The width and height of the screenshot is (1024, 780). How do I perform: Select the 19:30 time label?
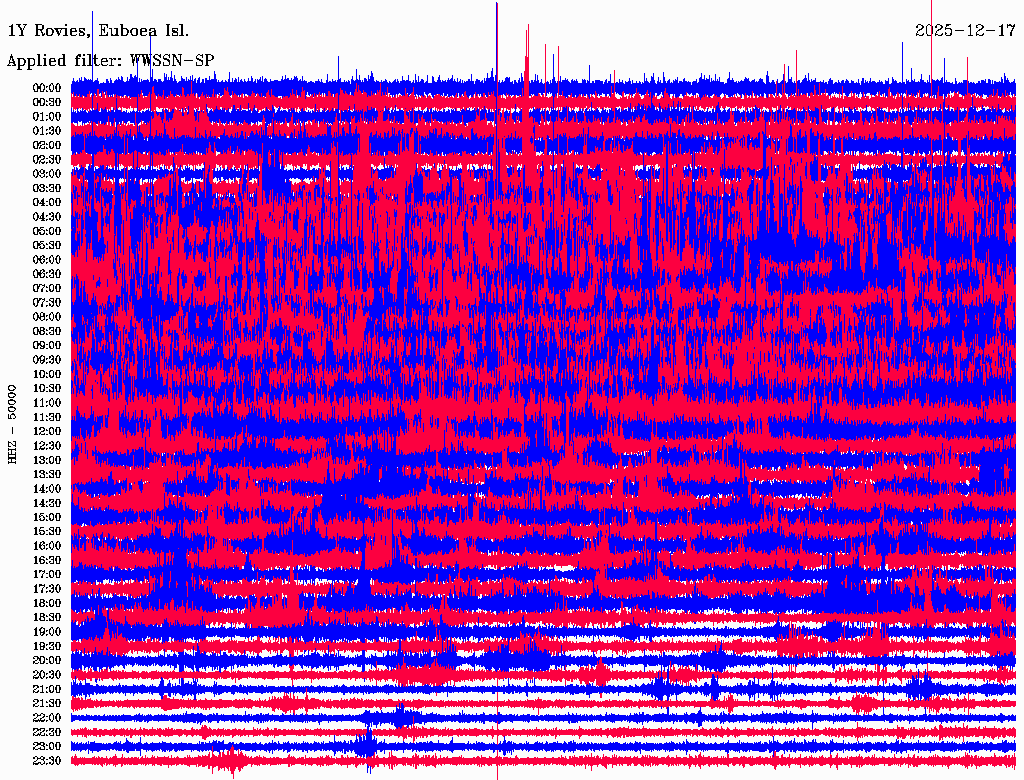point(47,646)
